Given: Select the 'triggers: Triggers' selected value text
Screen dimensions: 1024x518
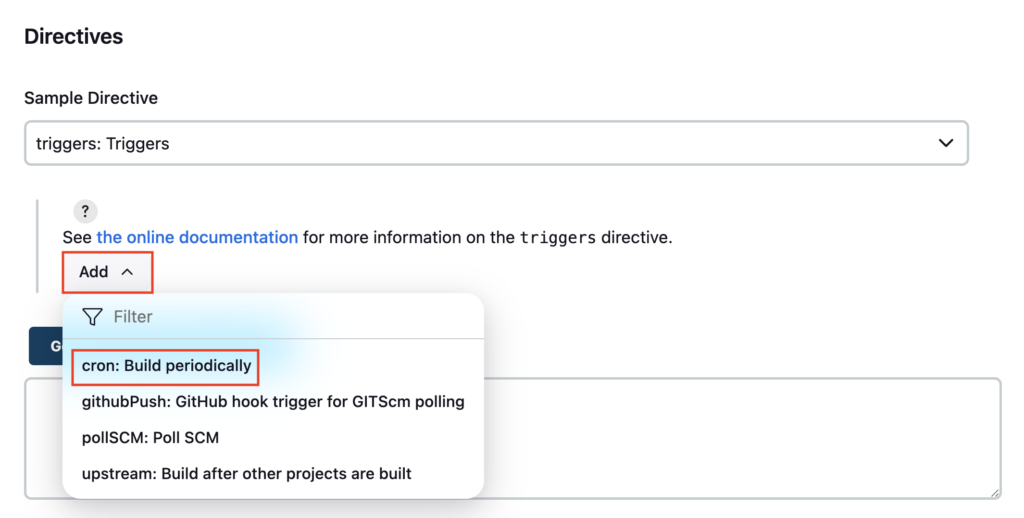Looking at the screenshot, I should pyautogui.click(x=103, y=144).
